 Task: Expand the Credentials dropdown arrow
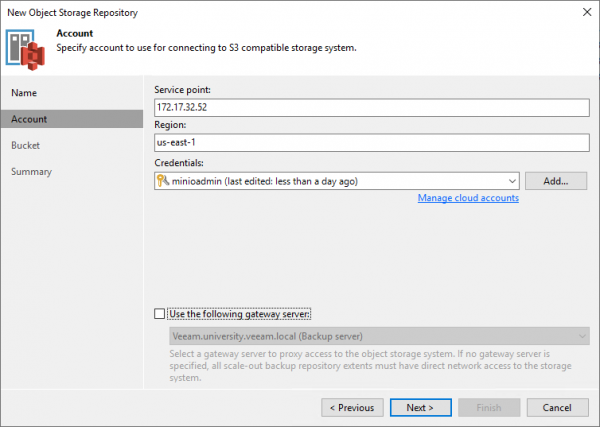[512, 181]
